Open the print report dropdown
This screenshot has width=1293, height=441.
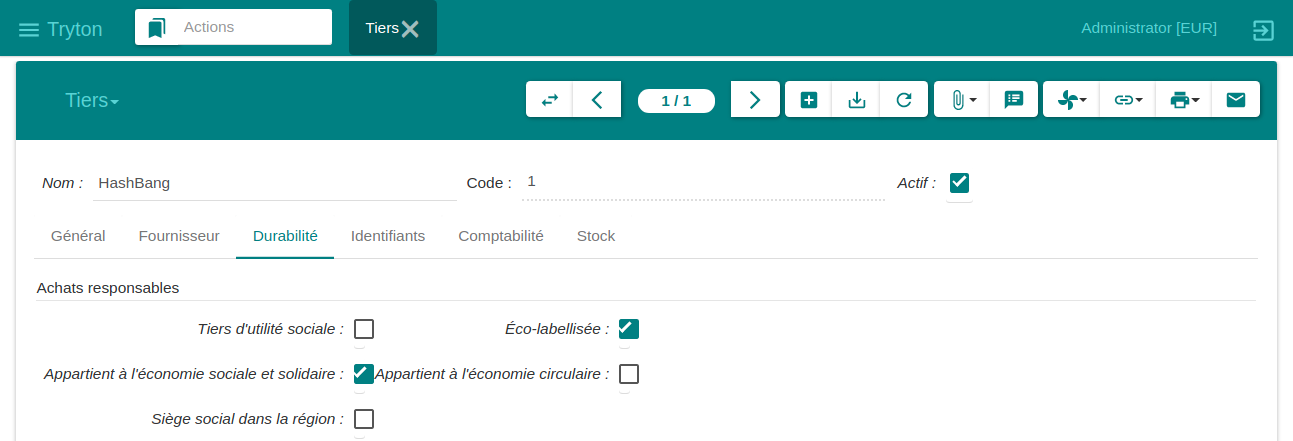click(1184, 100)
